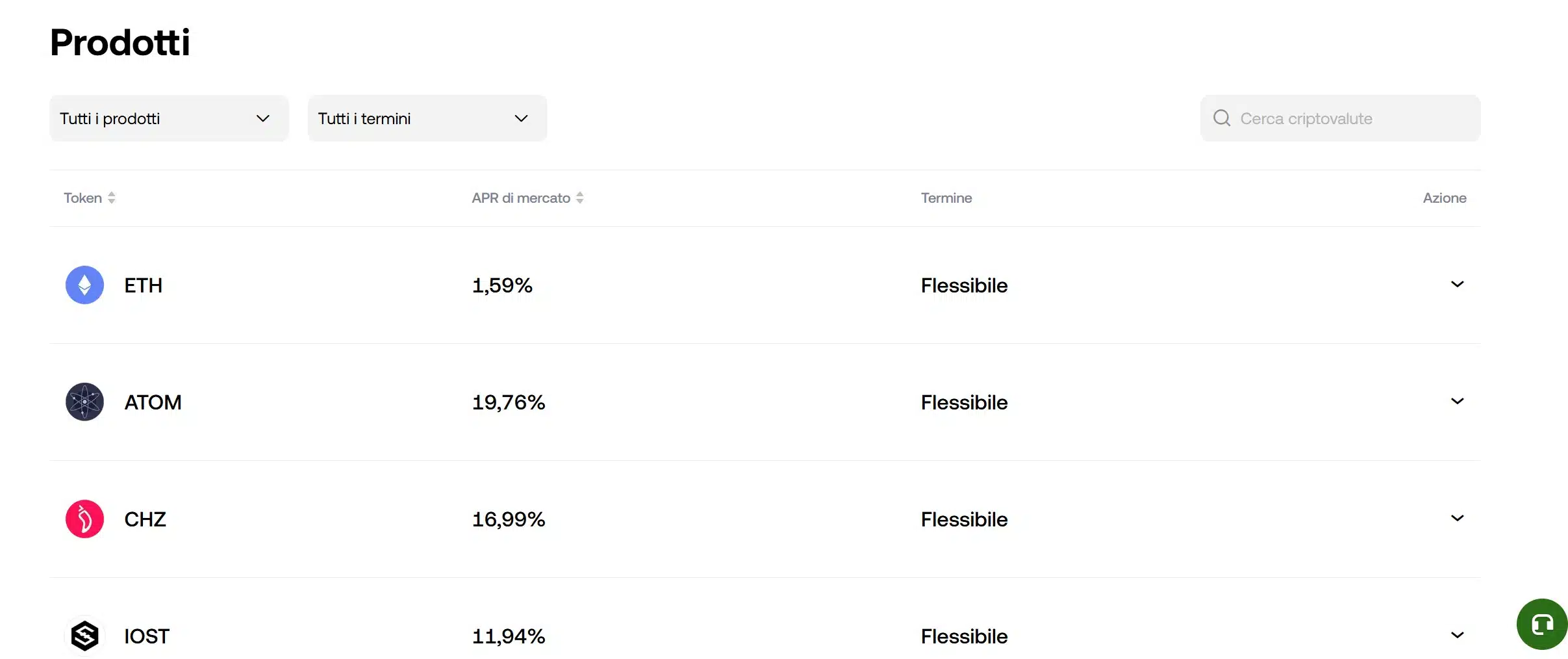Viewport: 1568px width, 659px height.
Task: Expand the ETH row chevron
Action: [1458, 284]
